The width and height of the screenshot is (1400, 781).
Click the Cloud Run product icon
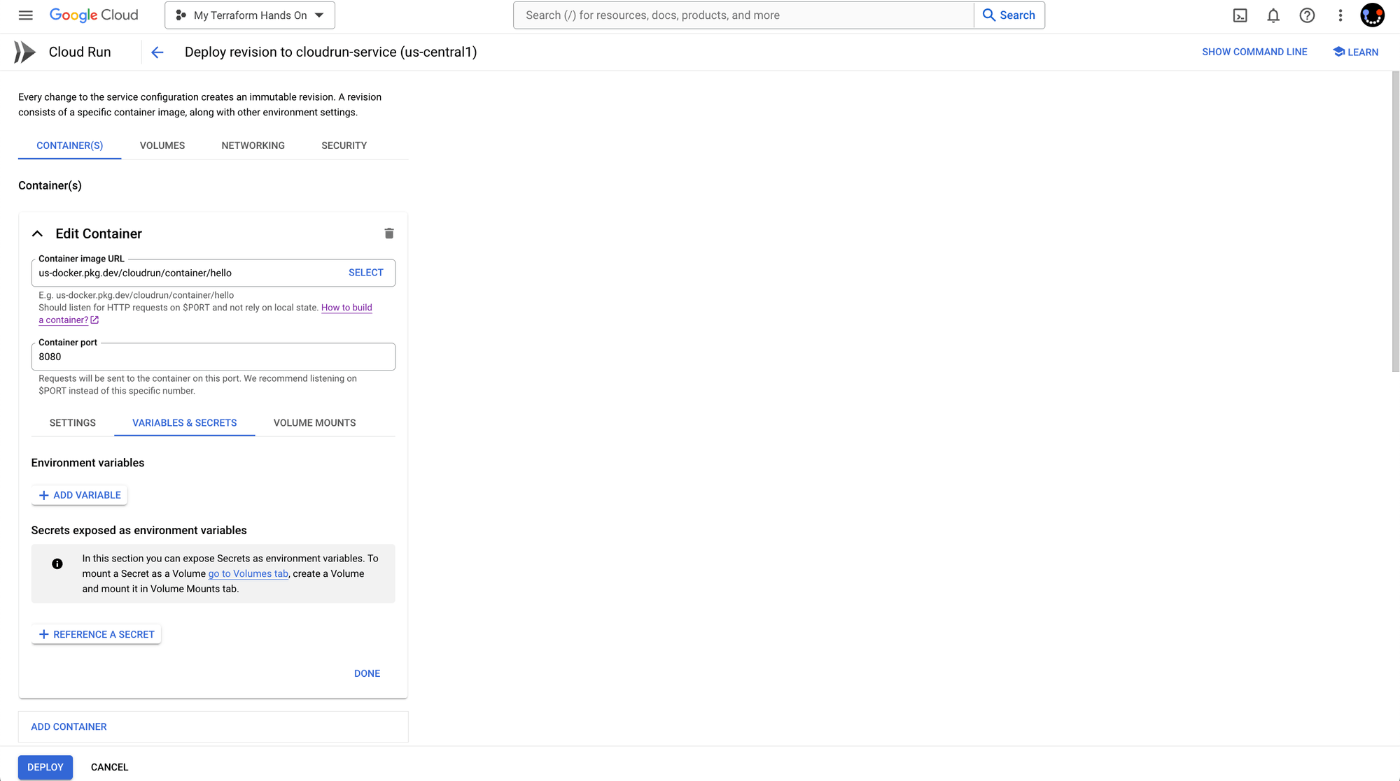[25, 52]
